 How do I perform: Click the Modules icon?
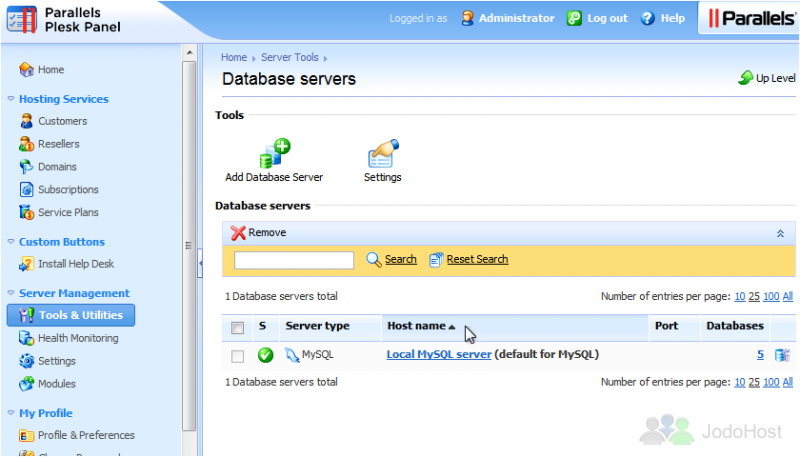(26, 384)
